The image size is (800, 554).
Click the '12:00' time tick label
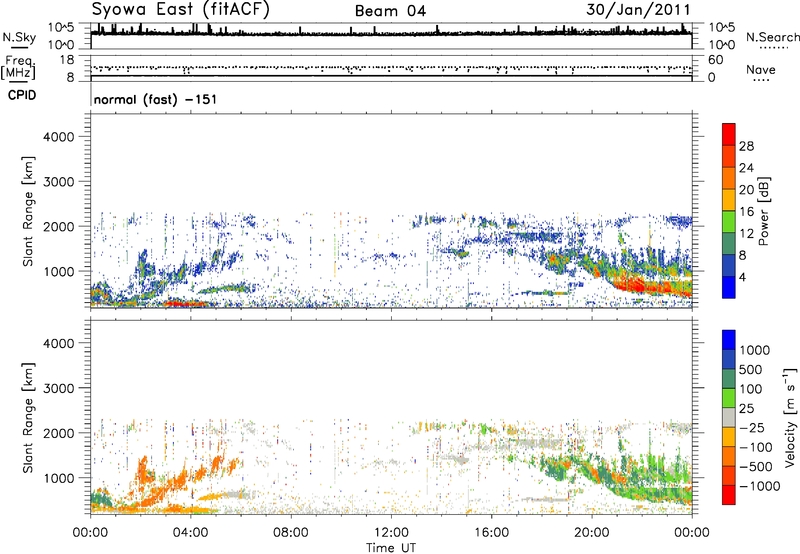[x=391, y=533]
